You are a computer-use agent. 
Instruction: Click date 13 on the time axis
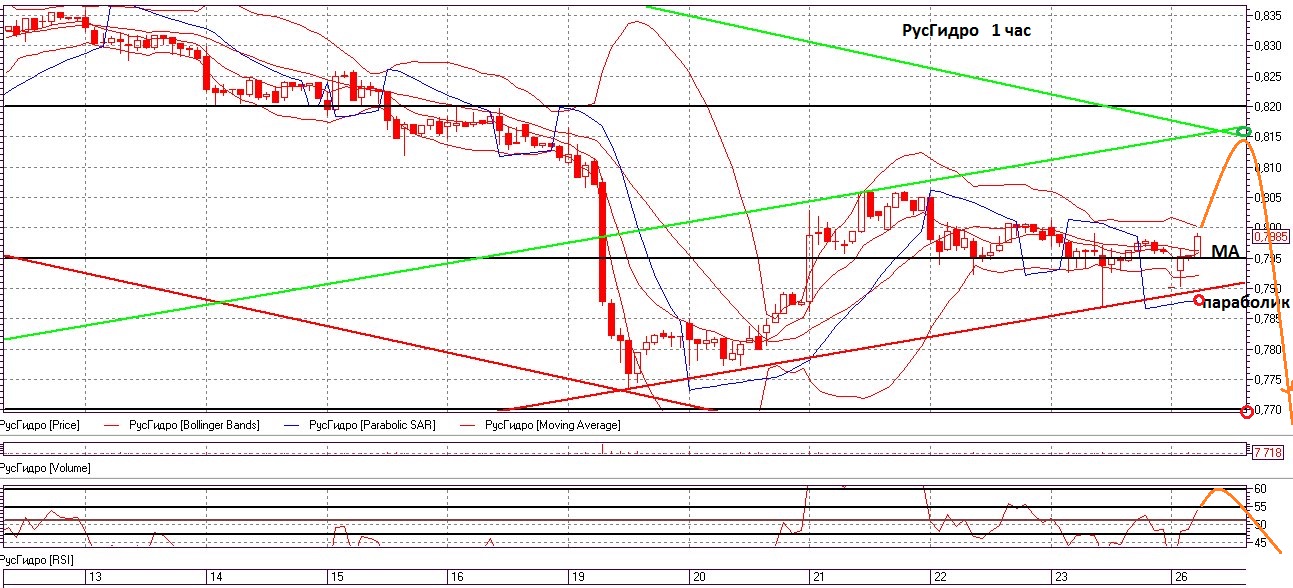96,577
